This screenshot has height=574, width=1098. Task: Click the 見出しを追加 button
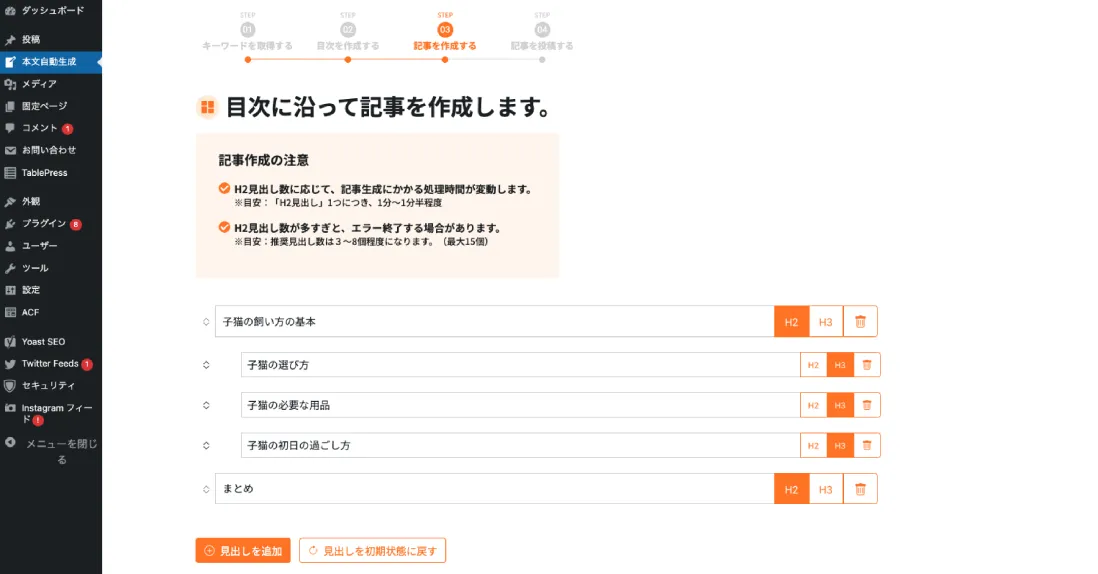(x=243, y=551)
